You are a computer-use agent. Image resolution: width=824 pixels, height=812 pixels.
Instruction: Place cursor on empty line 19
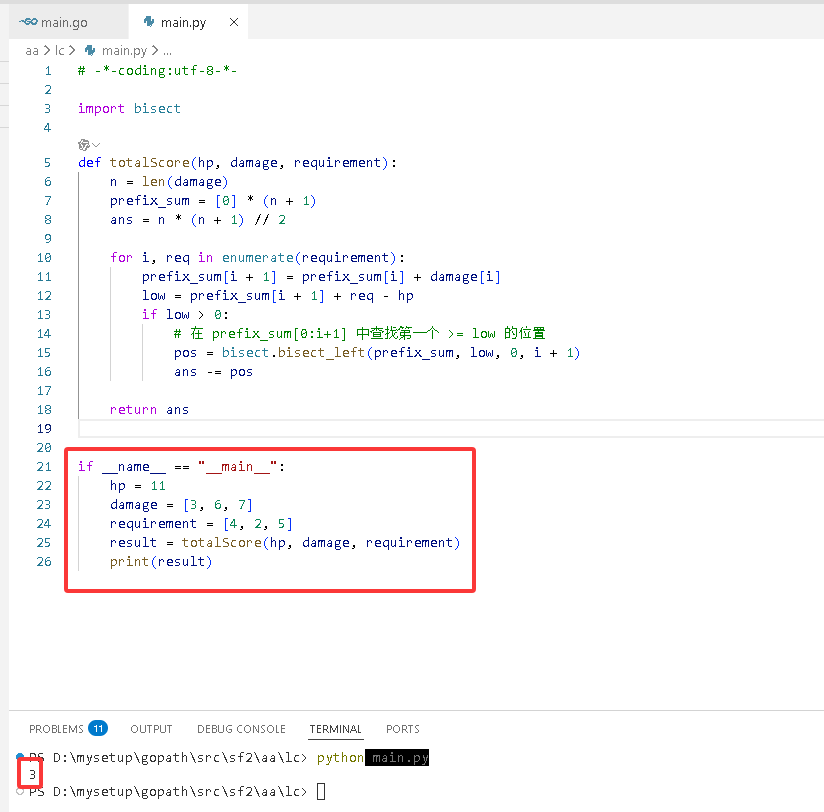point(451,429)
